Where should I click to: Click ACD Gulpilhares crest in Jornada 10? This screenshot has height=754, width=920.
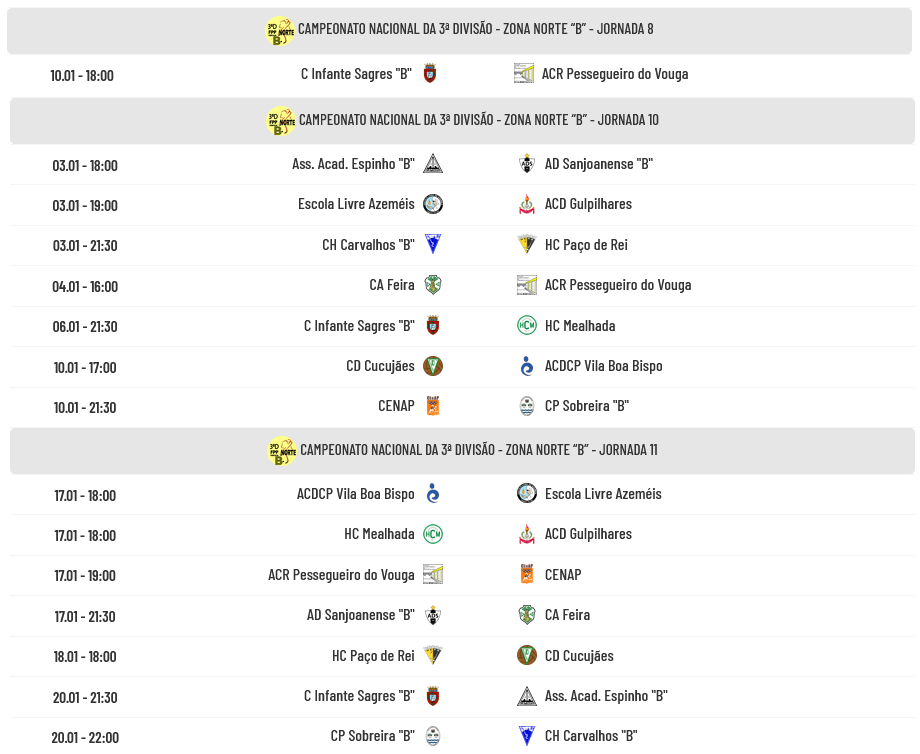pos(527,204)
